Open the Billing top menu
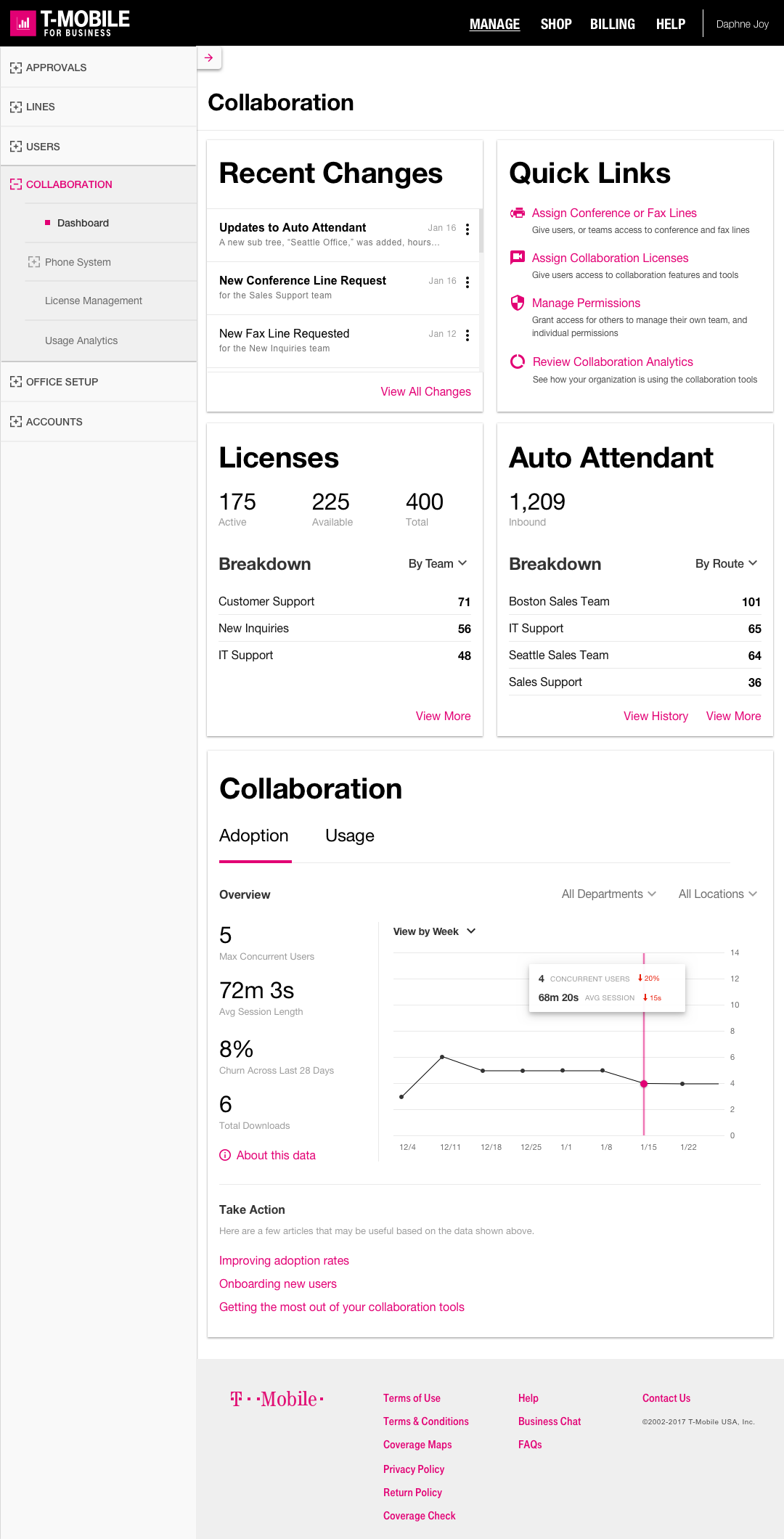This screenshot has height=1539, width=784. [x=613, y=24]
